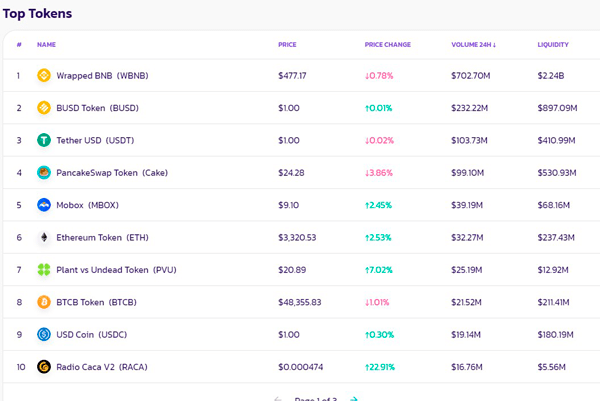The image size is (600, 401).
Task: Click the $9.10 price value
Action: tap(289, 205)
